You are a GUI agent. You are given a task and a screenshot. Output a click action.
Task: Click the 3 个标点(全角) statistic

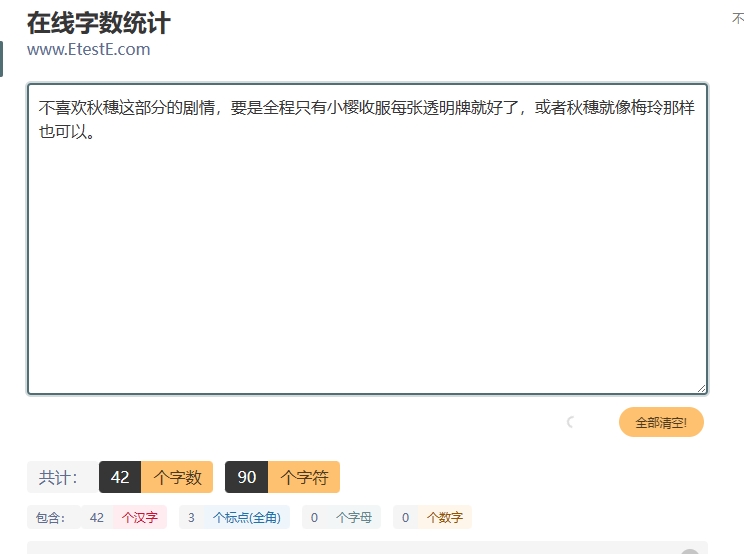(234, 517)
